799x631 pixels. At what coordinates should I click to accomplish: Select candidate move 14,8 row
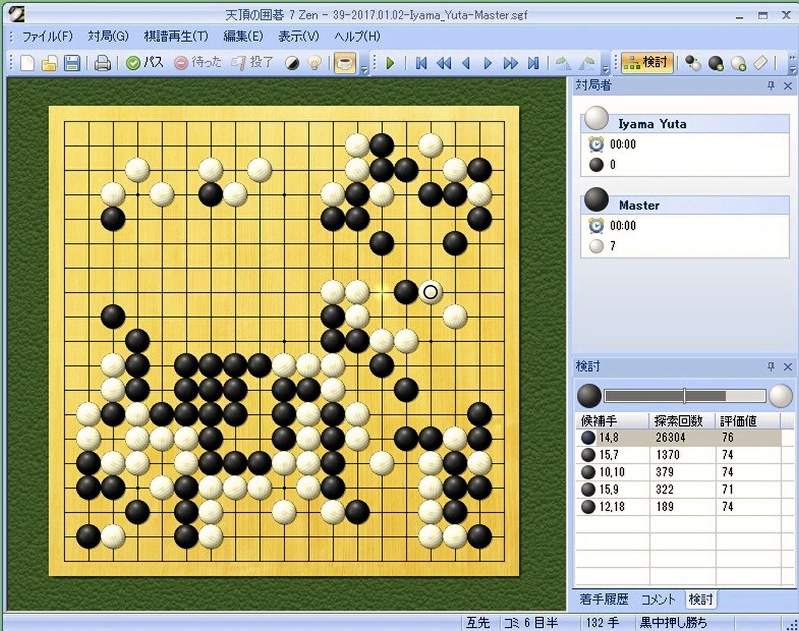coord(675,437)
